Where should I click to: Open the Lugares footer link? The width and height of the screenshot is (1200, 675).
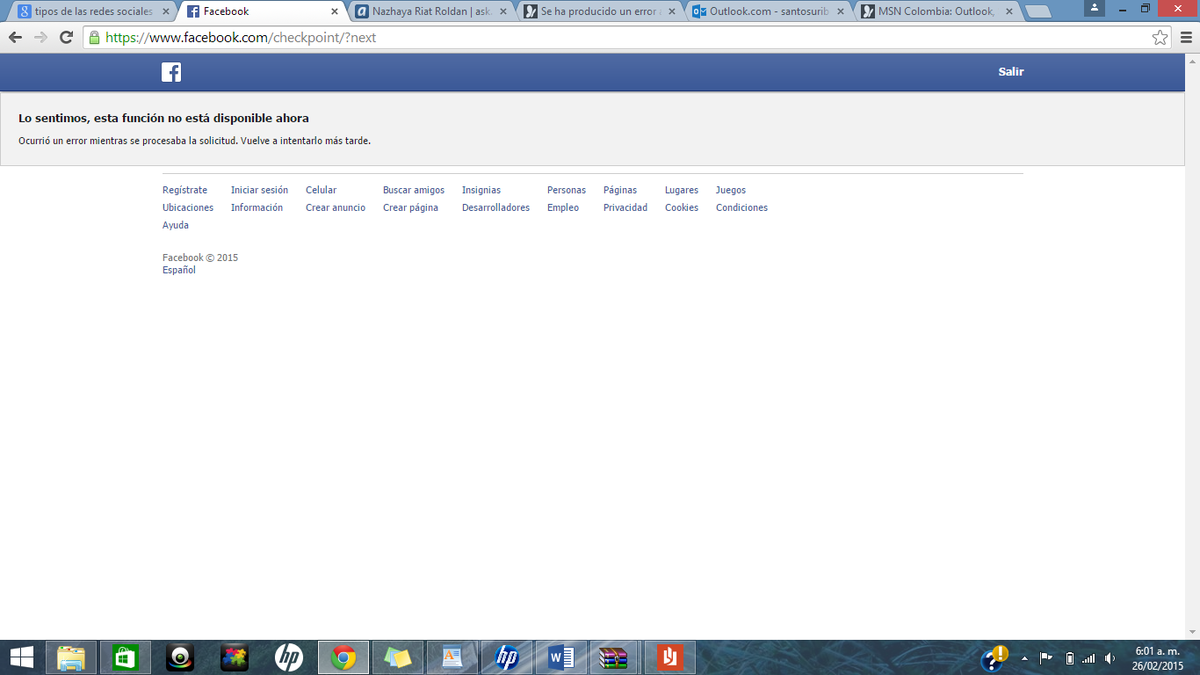click(x=682, y=190)
